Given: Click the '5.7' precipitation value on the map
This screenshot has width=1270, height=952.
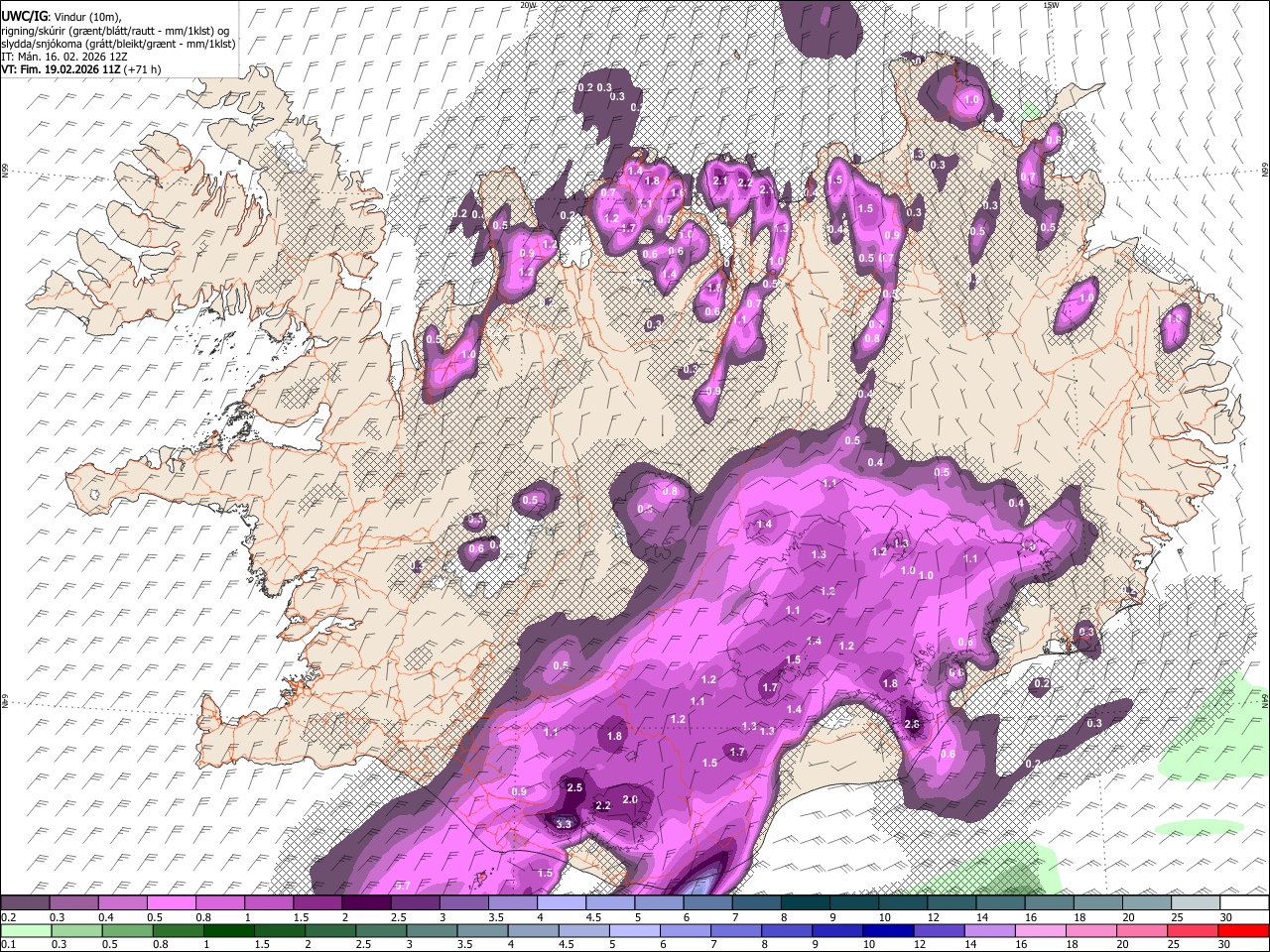Looking at the screenshot, I should click(403, 886).
